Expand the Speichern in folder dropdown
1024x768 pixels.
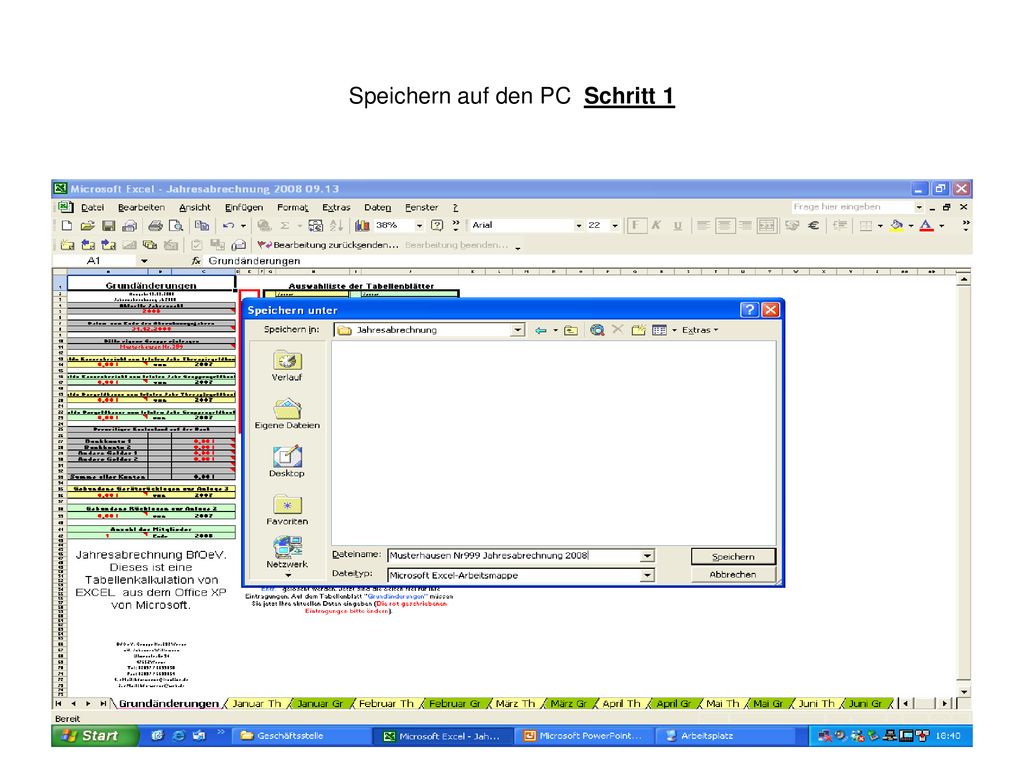point(517,330)
